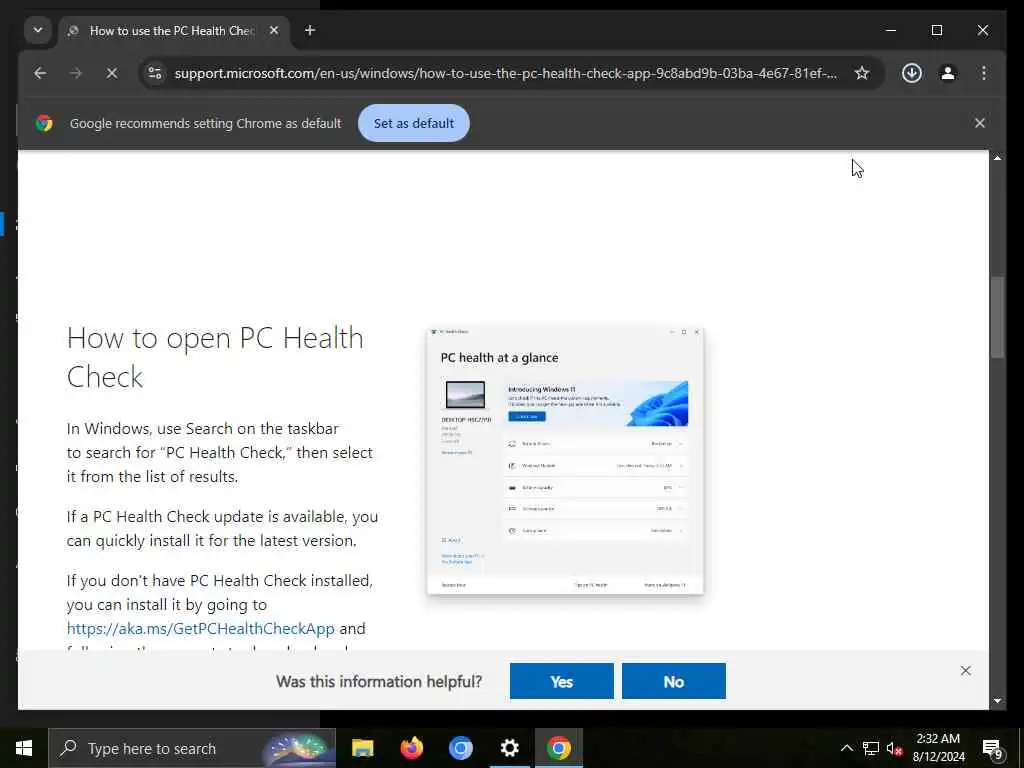The image size is (1024, 768).
Task: Open the blue Chromium icon on taskbar
Action: 460,748
